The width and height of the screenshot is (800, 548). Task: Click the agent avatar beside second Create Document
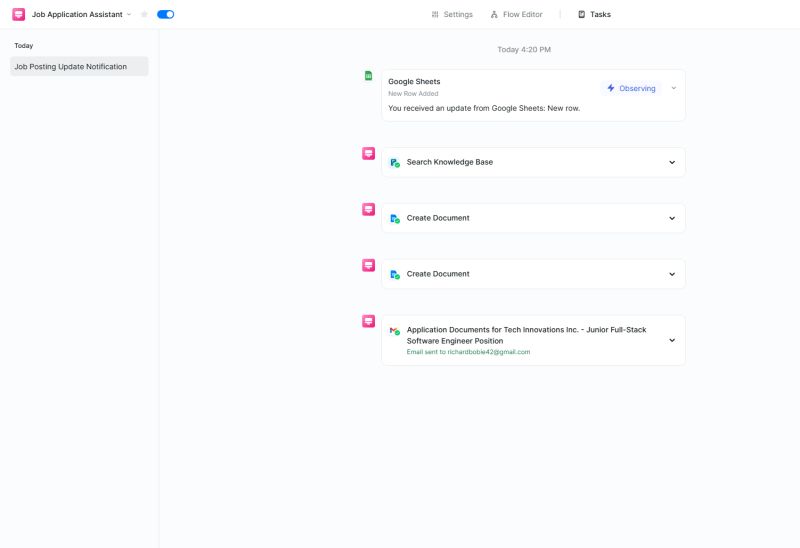368,265
